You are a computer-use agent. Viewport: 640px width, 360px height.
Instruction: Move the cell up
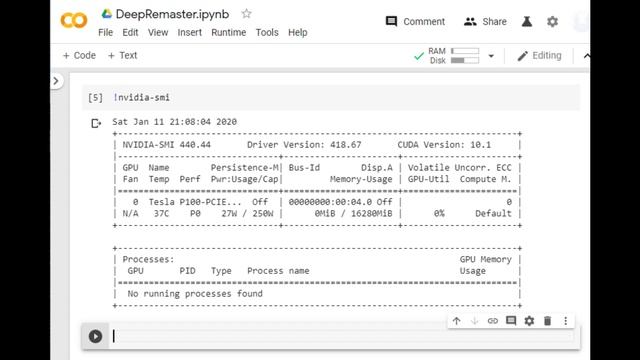click(456, 321)
